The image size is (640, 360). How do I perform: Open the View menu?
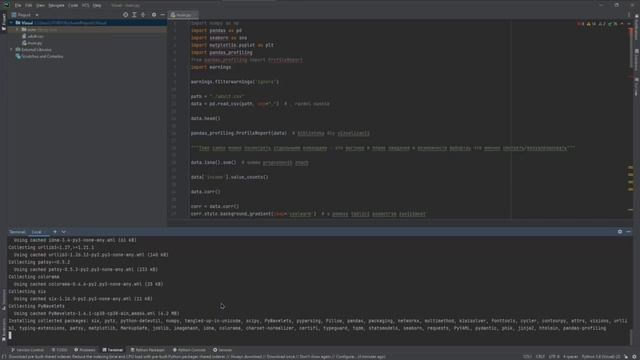[x=40, y=5]
